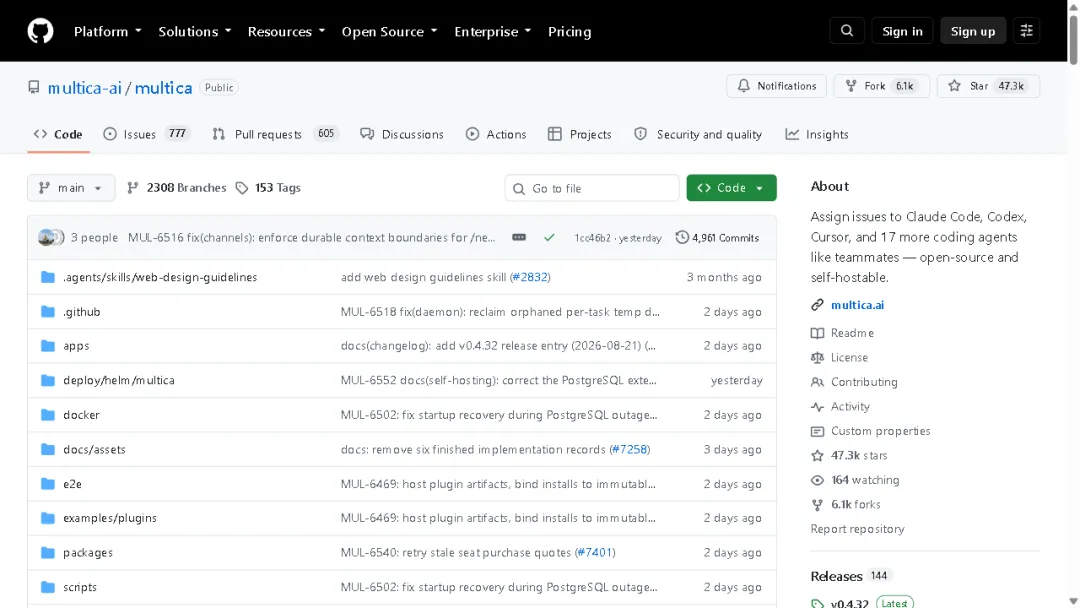Click the folder icon for e2e
This screenshot has height=608, width=1080.
point(48,484)
